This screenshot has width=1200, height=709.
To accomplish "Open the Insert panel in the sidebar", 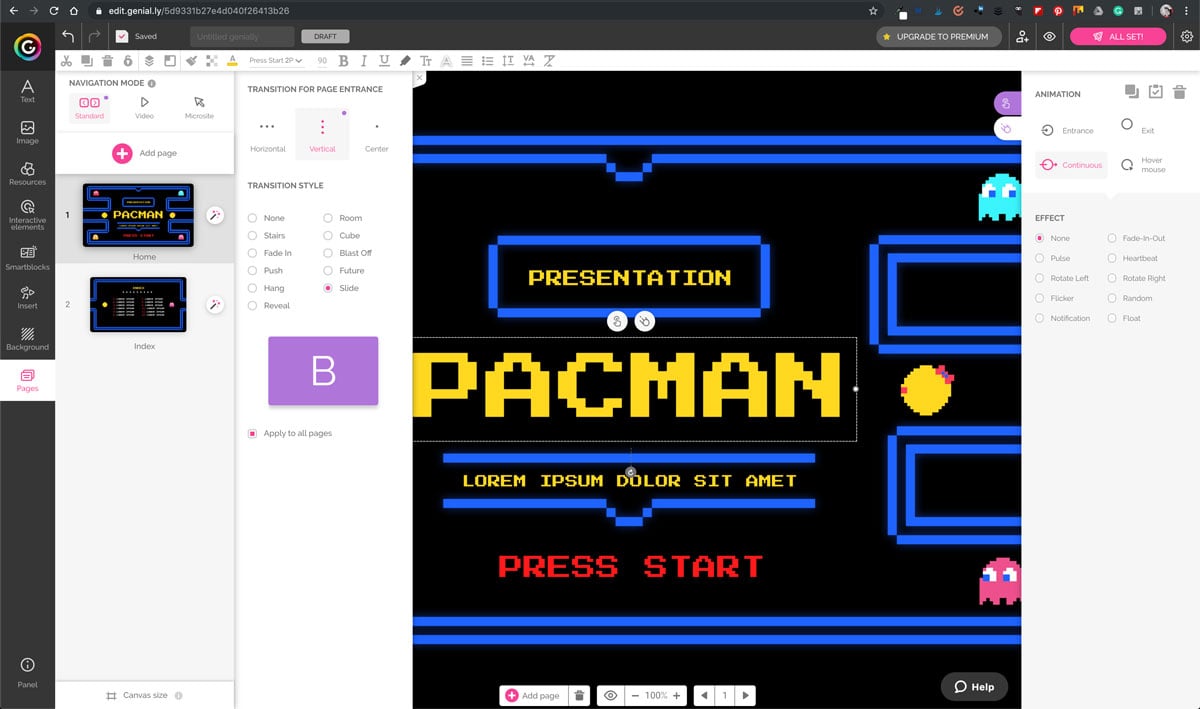I will [27, 298].
